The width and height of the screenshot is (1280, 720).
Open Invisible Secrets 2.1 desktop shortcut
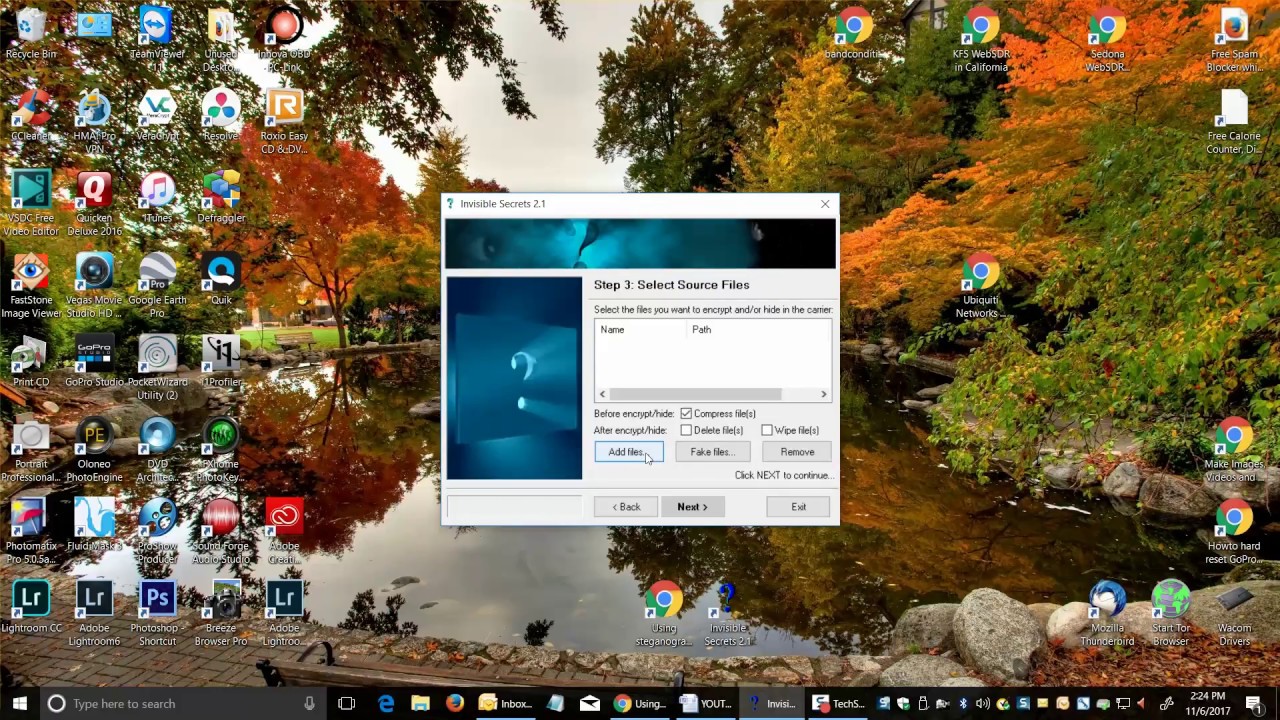[x=727, y=614]
